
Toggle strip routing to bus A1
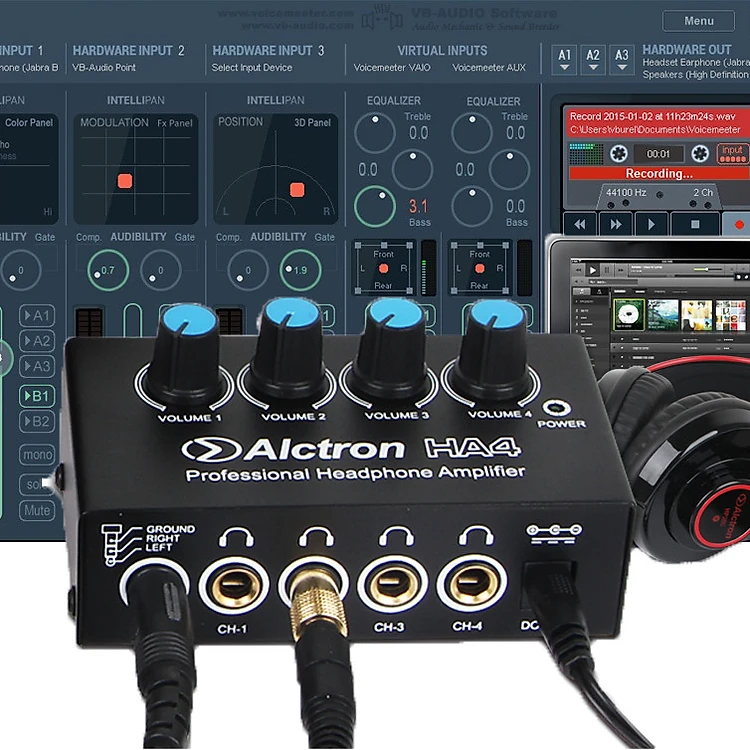37,315
